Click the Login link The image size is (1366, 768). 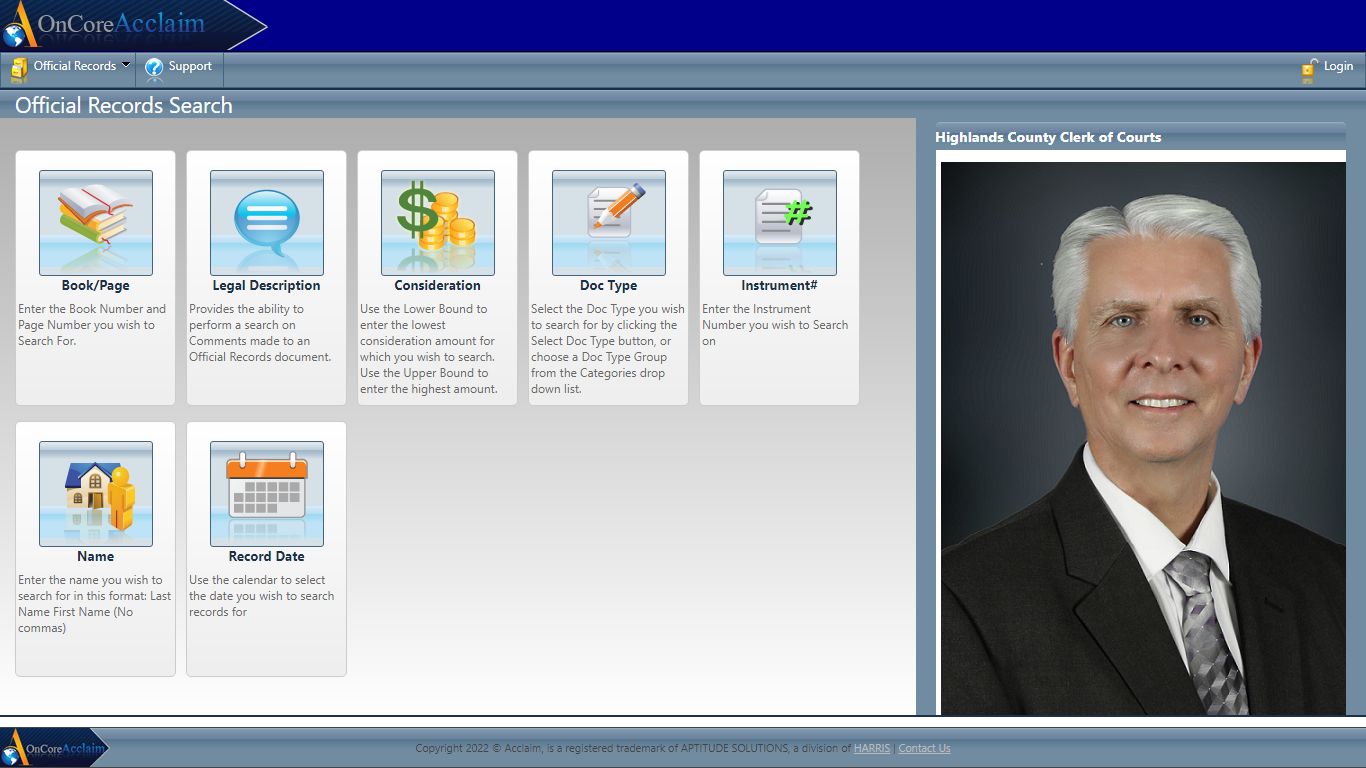pyautogui.click(x=1338, y=66)
